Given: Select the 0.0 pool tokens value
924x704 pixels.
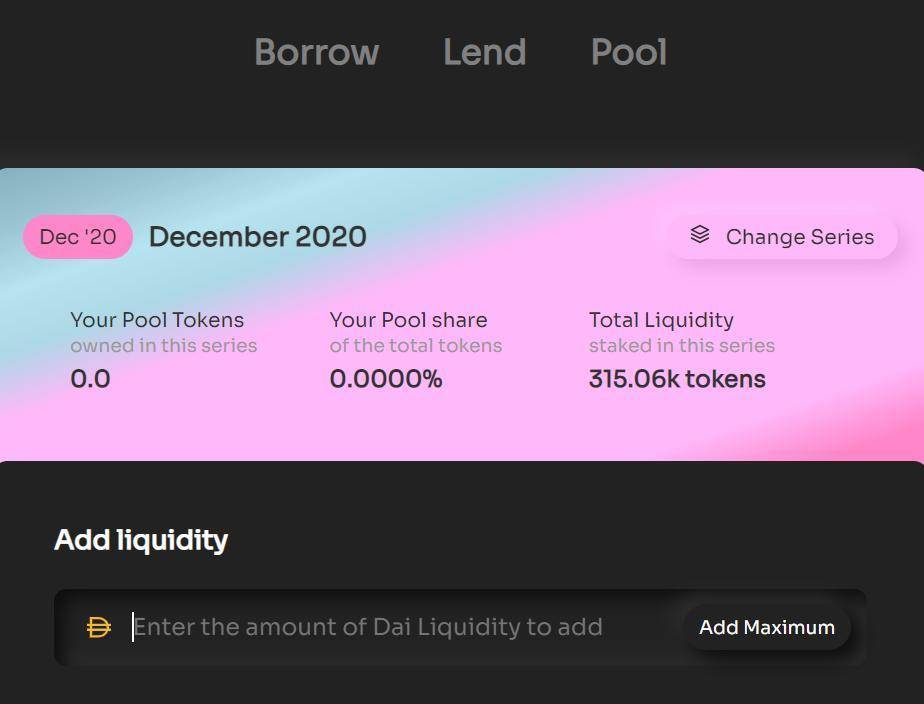Looking at the screenshot, I should (x=90, y=379).
